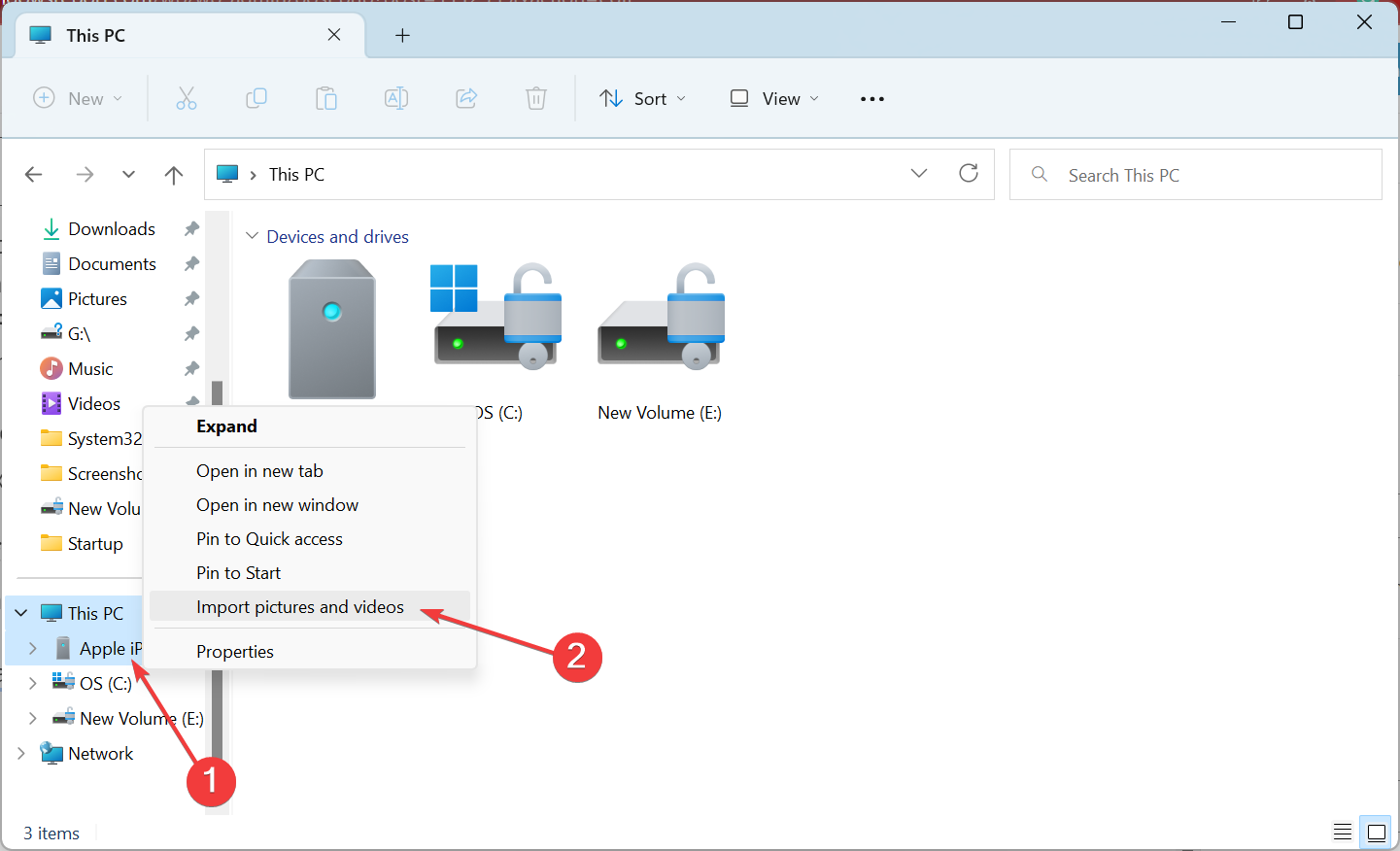1400x851 pixels.
Task: Open the New item dropdown
Action: pyautogui.click(x=78, y=98)
